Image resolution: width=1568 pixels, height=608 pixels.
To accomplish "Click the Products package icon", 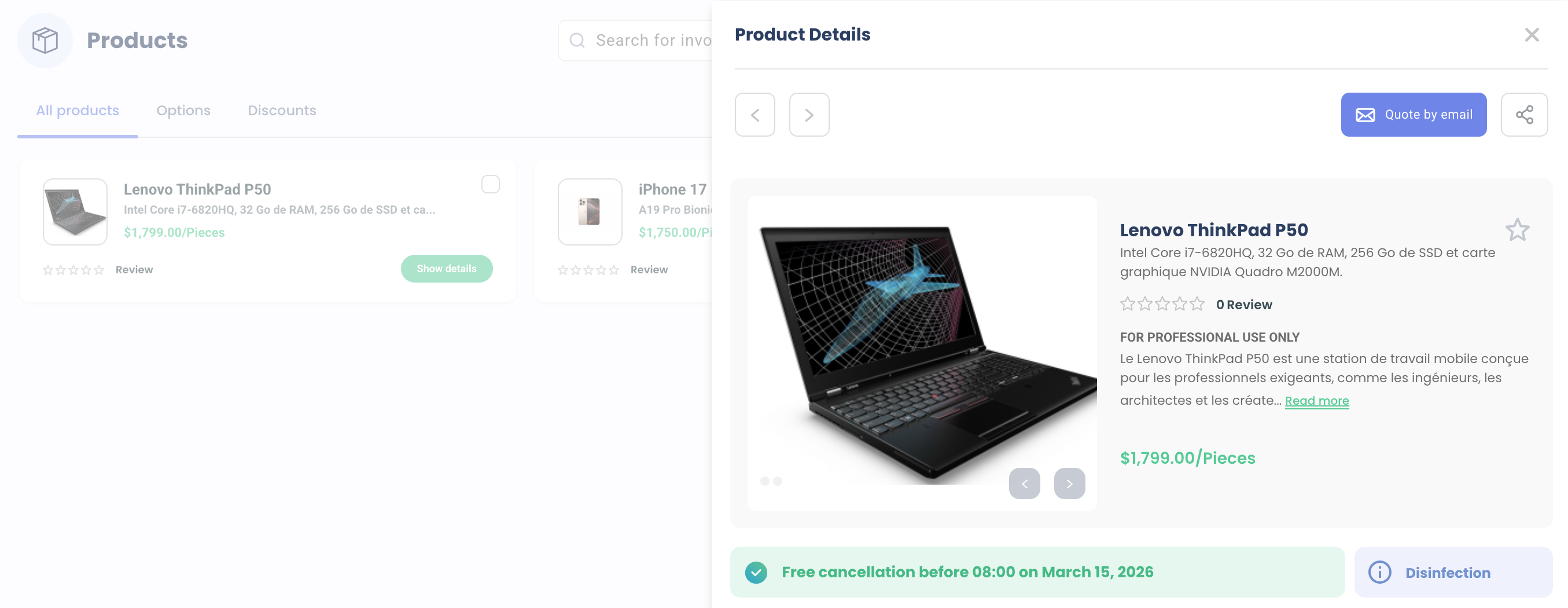I will [45, 39].
